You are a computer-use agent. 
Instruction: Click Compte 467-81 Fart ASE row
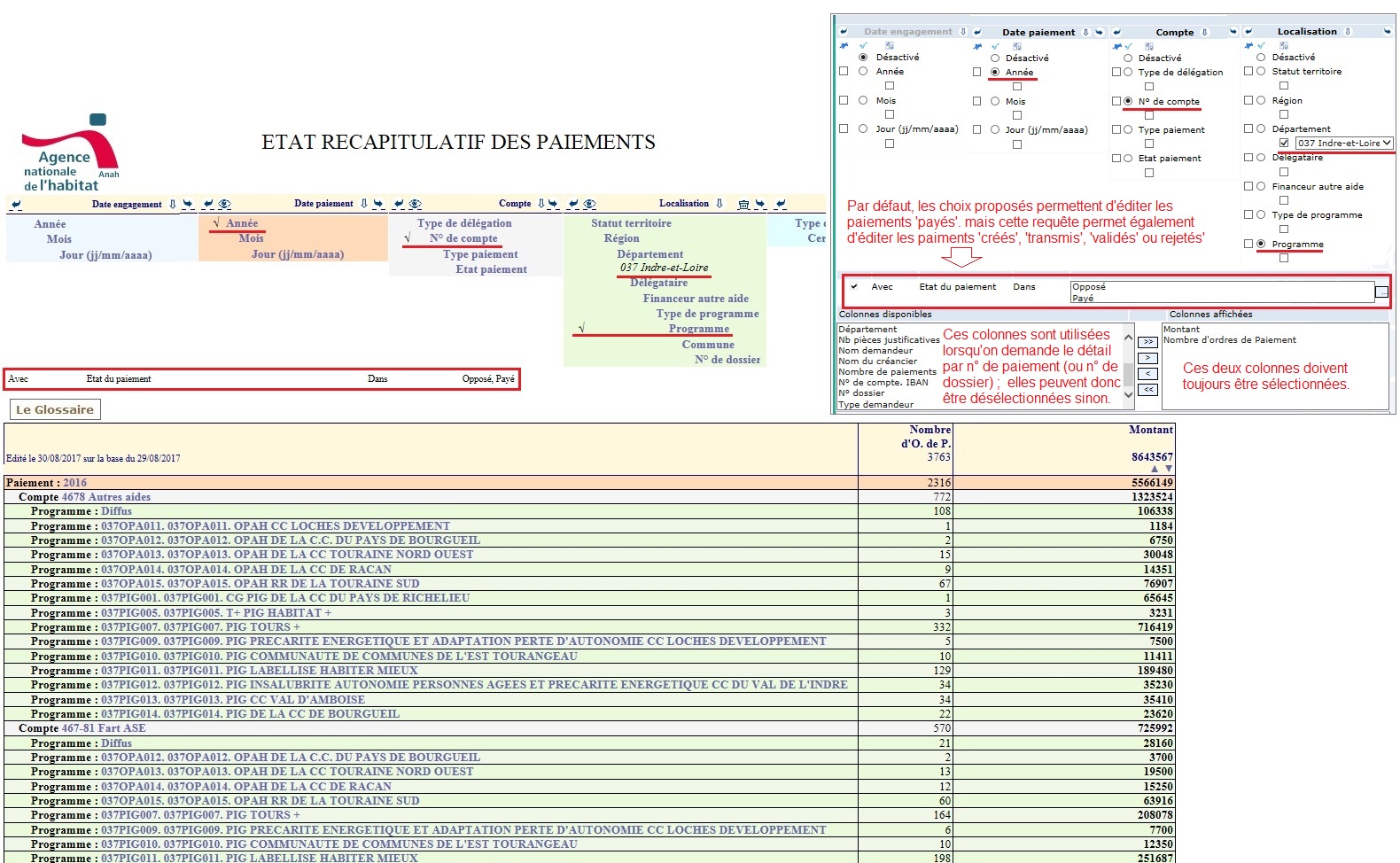click(589, 728)
